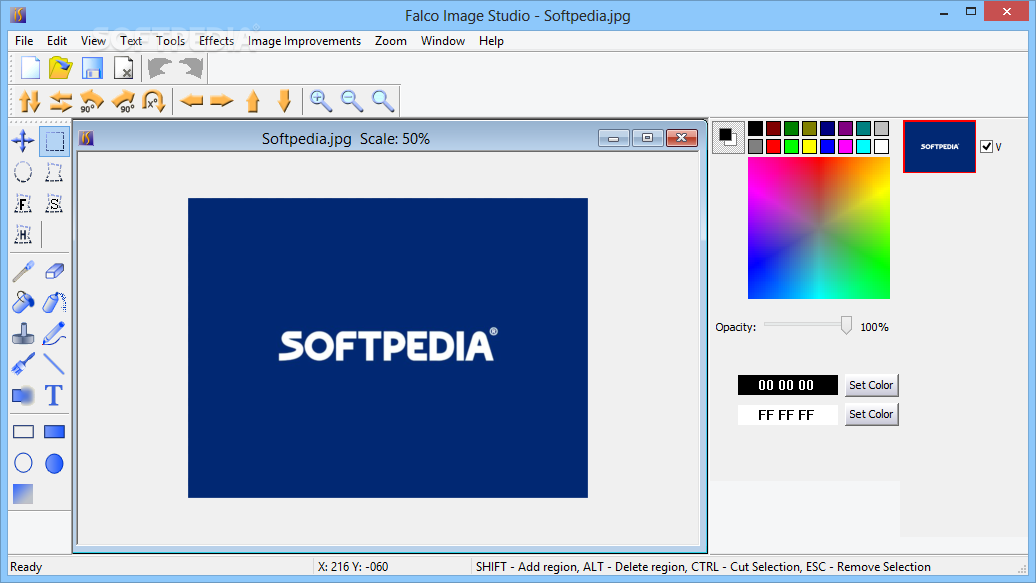Open the Tools menu

(x=170, y=41)
